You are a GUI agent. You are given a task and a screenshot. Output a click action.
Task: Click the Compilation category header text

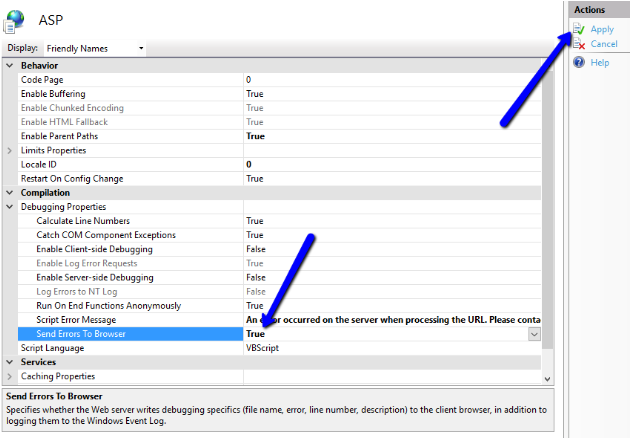click(45, 193)
